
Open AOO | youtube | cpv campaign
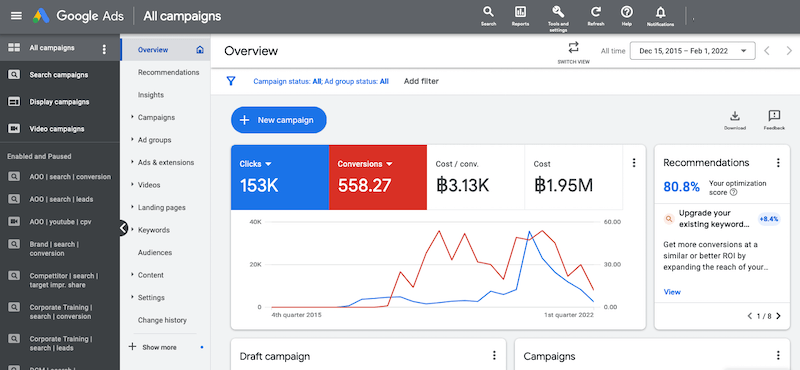coord(60,221)
